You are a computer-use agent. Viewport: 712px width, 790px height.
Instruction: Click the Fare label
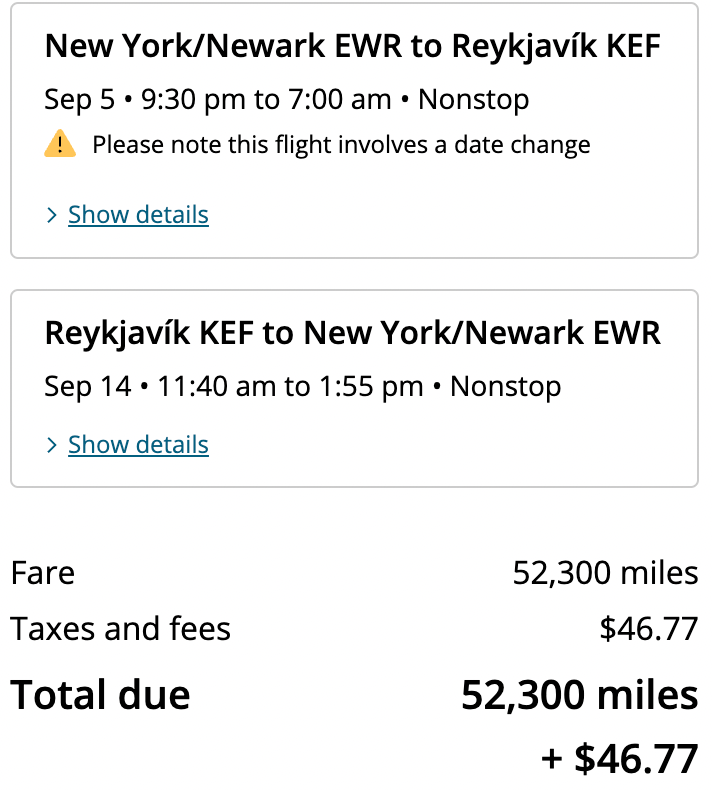[x=43, y=573]
